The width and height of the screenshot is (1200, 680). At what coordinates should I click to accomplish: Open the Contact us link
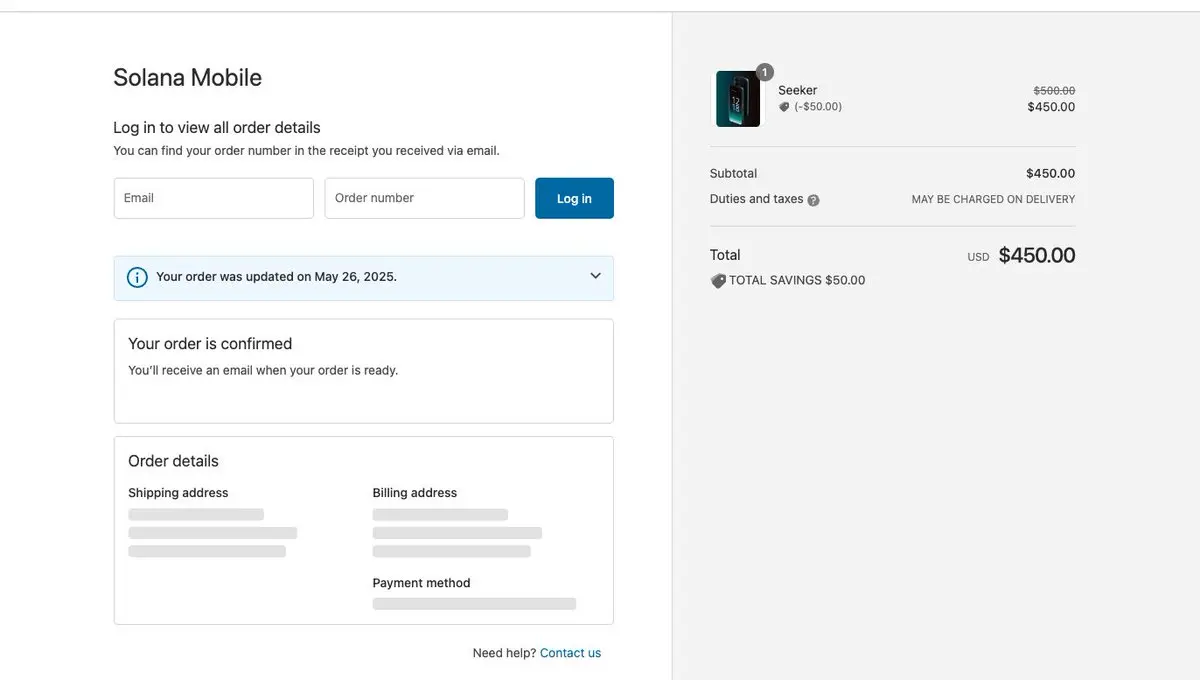pos(570,653)
